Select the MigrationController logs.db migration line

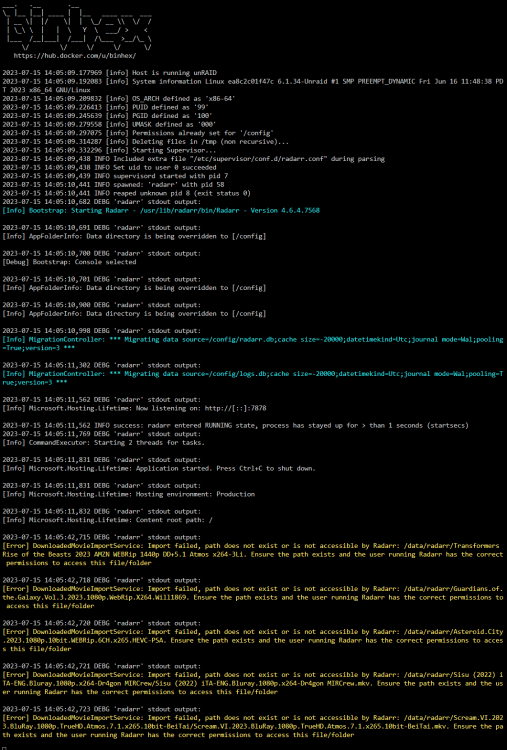point(253,378)
